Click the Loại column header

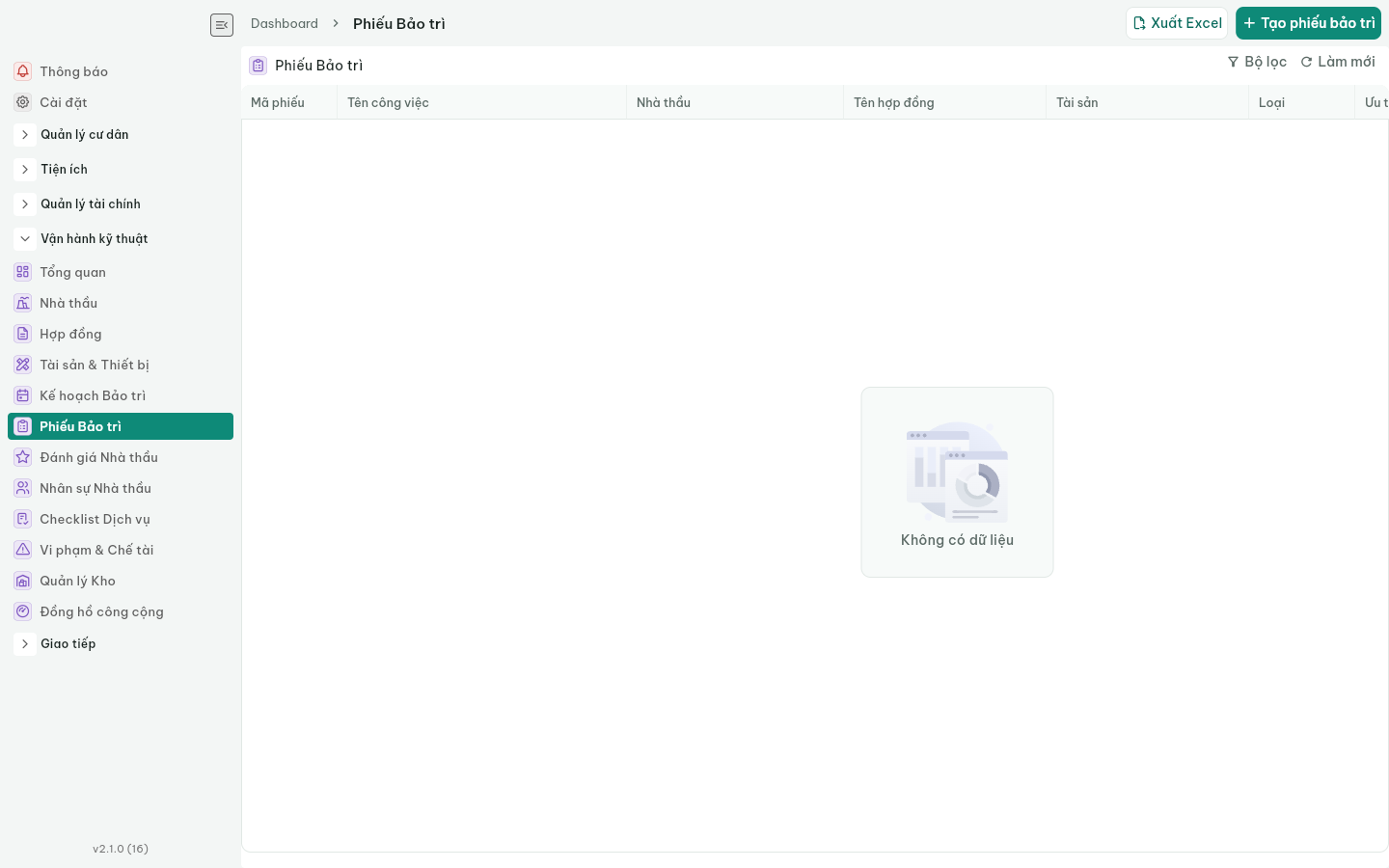pos(1302,102)
